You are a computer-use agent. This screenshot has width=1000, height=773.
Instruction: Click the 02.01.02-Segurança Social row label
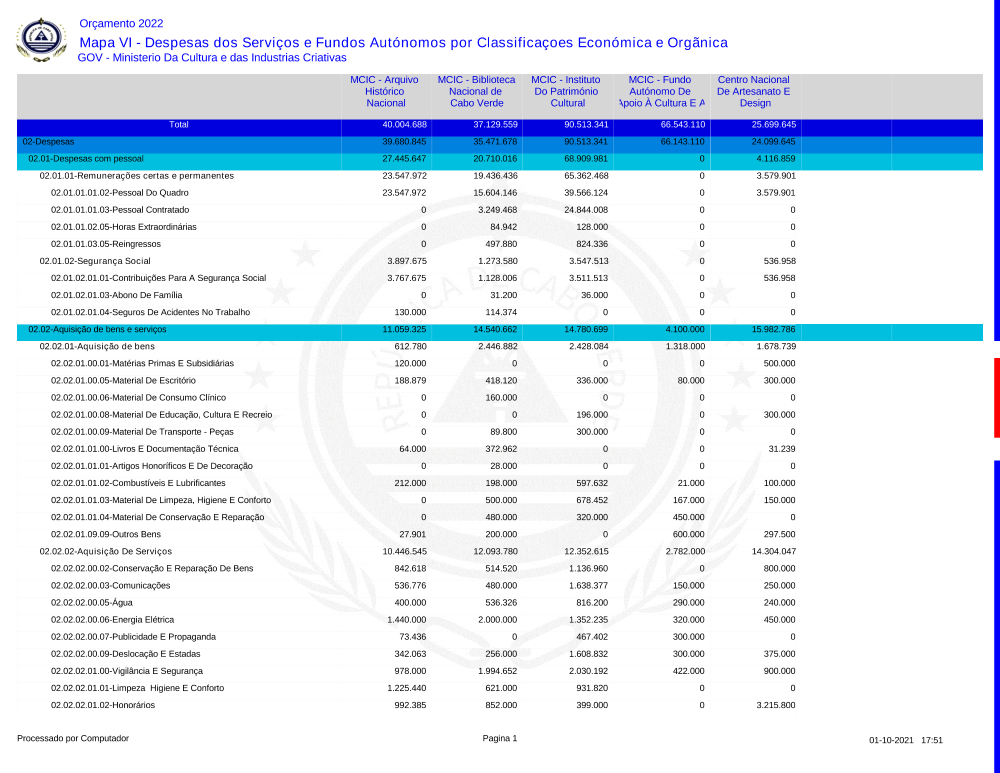point(95,261)
